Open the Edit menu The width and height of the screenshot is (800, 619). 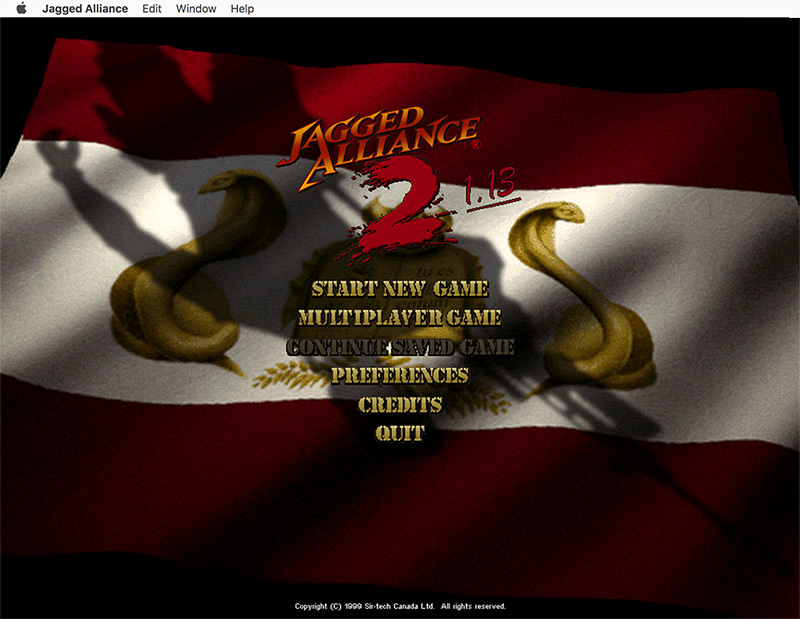click(x=152, y=9)
